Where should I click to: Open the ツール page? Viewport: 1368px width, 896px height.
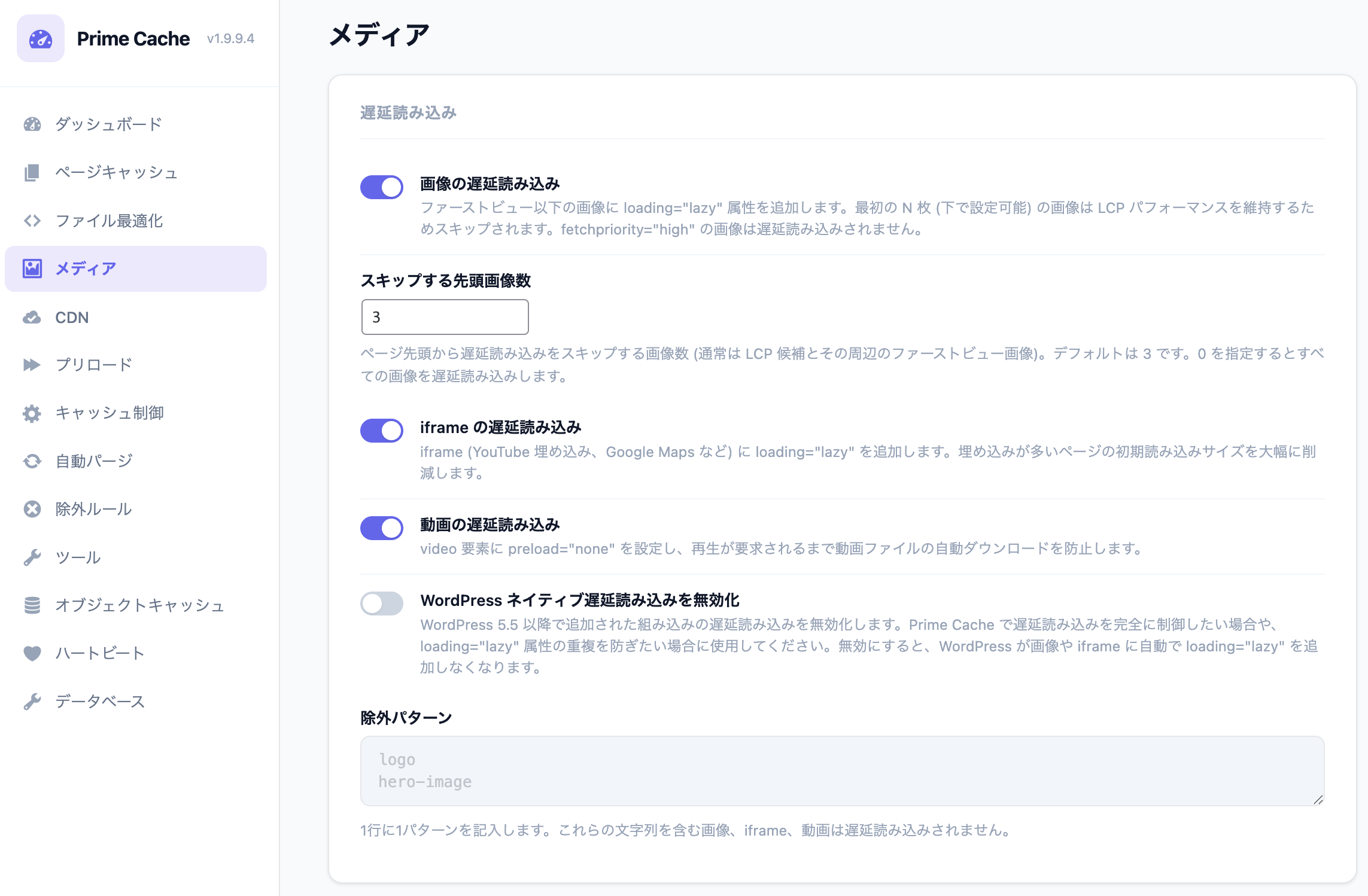click(x=136, y=557)
